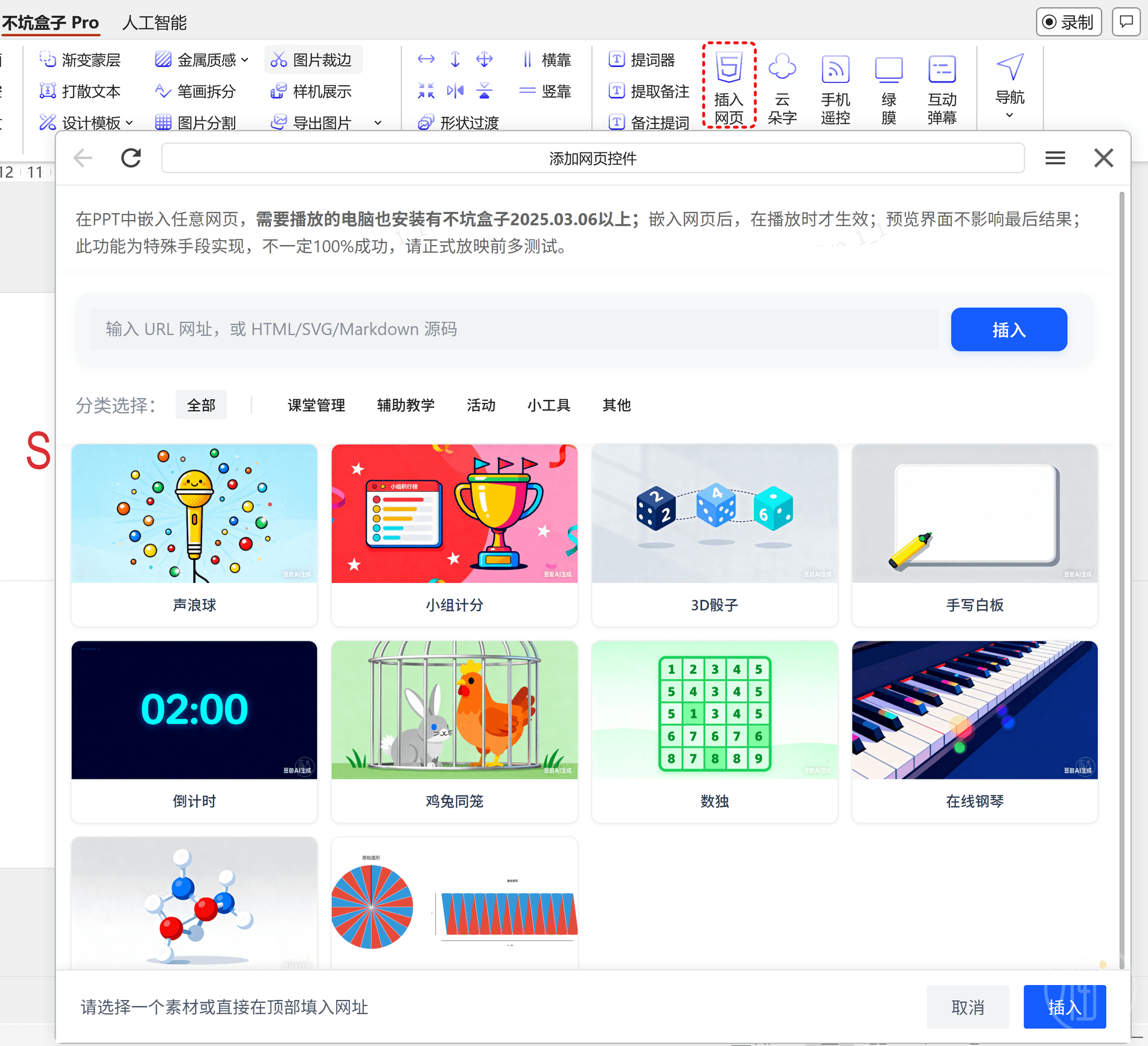This screenshot has height=1046, width=1148.
Task: Click the 图片裁边 tool
Action: tap(313, 60)
